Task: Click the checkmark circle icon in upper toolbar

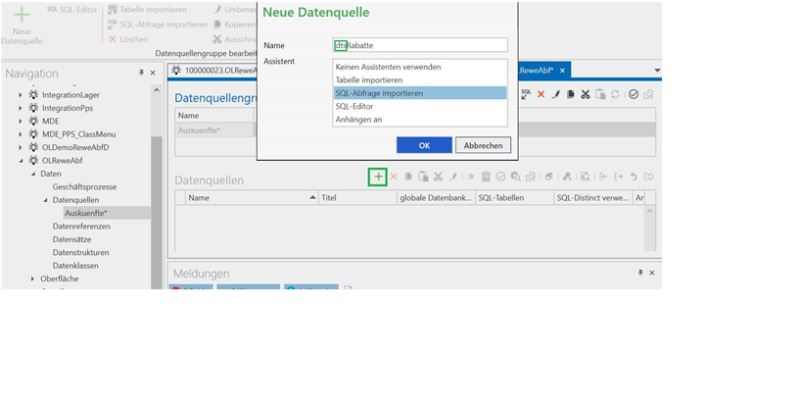Action: pos(634,94)
